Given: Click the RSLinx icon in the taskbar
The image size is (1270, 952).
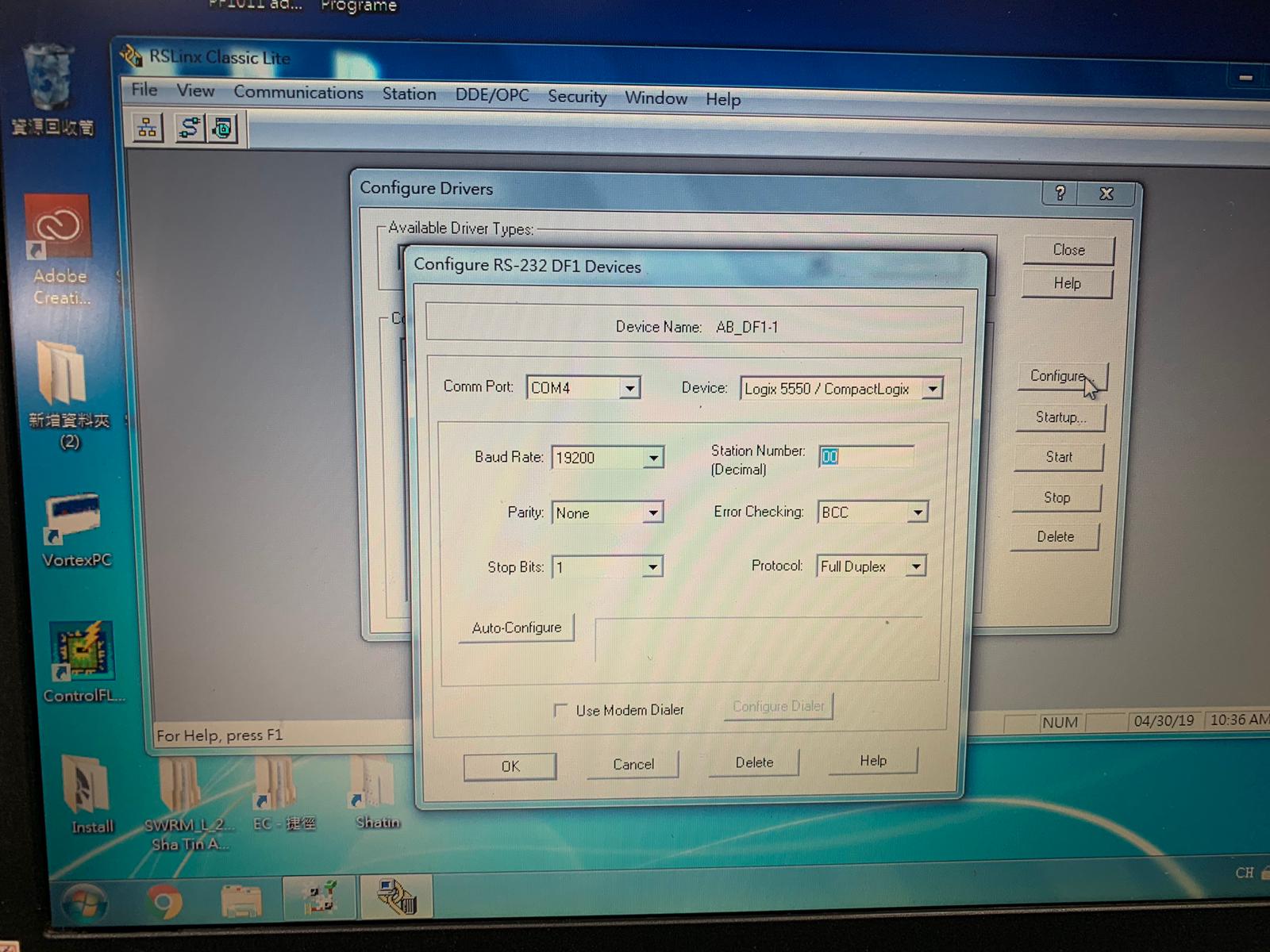Looking at the screenshot, I should coord(395,897).
